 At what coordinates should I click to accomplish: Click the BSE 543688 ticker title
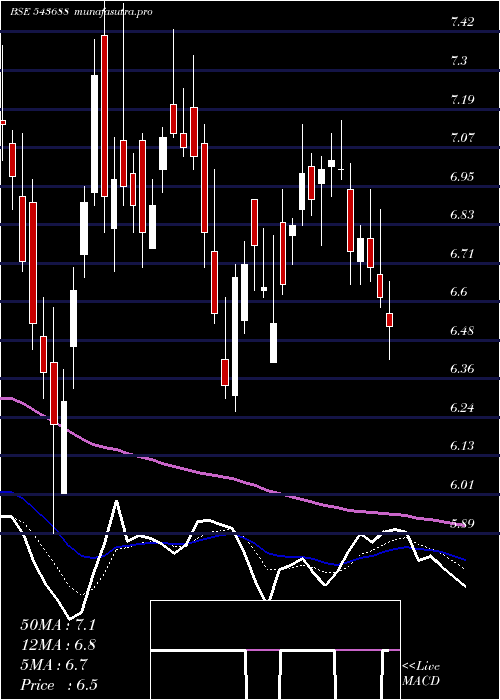tap(39, 12)
